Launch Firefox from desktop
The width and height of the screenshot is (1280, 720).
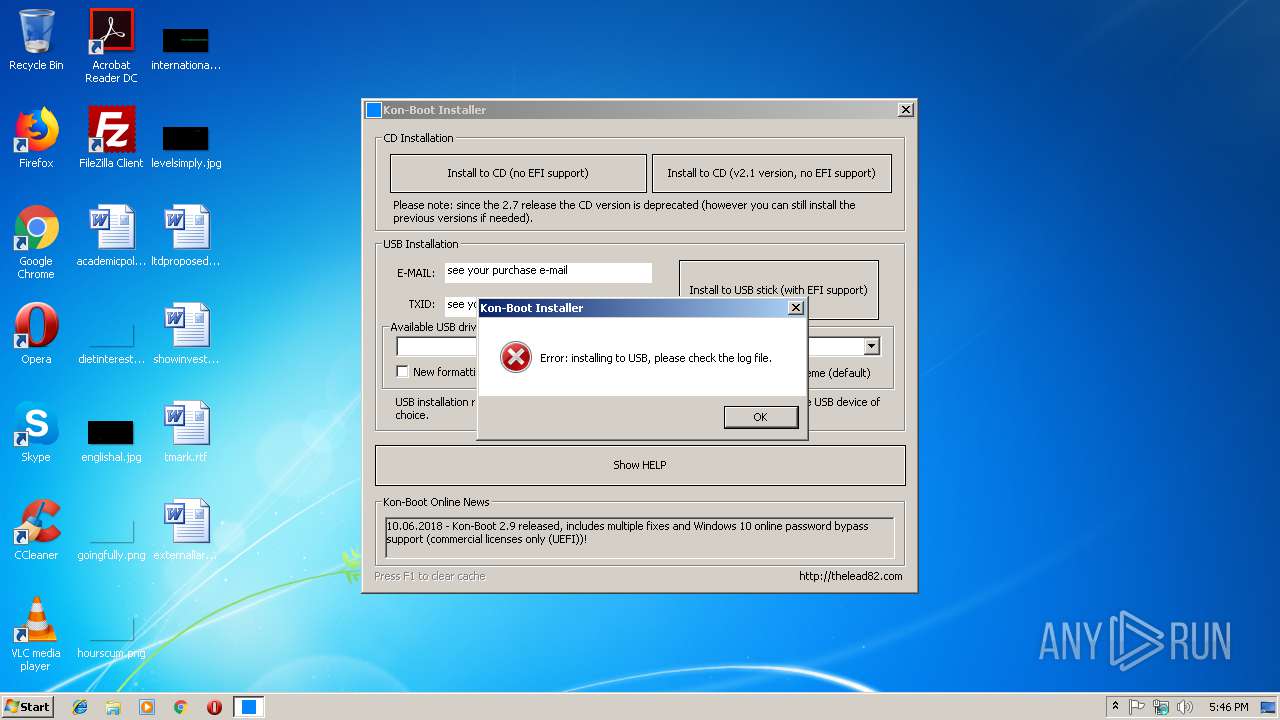click(x=36, y=138)
